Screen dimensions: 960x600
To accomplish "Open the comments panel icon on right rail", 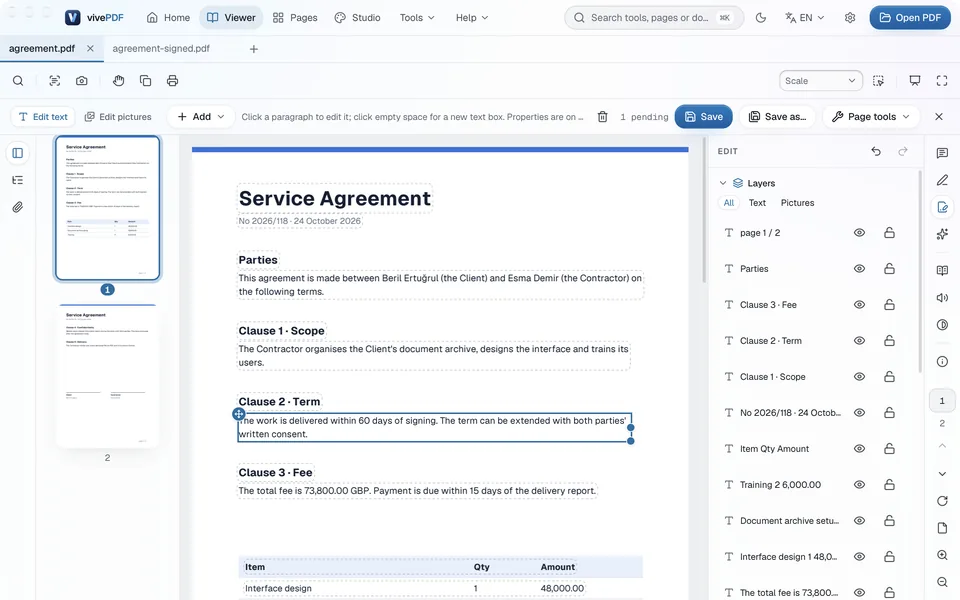I will (942, 153).
